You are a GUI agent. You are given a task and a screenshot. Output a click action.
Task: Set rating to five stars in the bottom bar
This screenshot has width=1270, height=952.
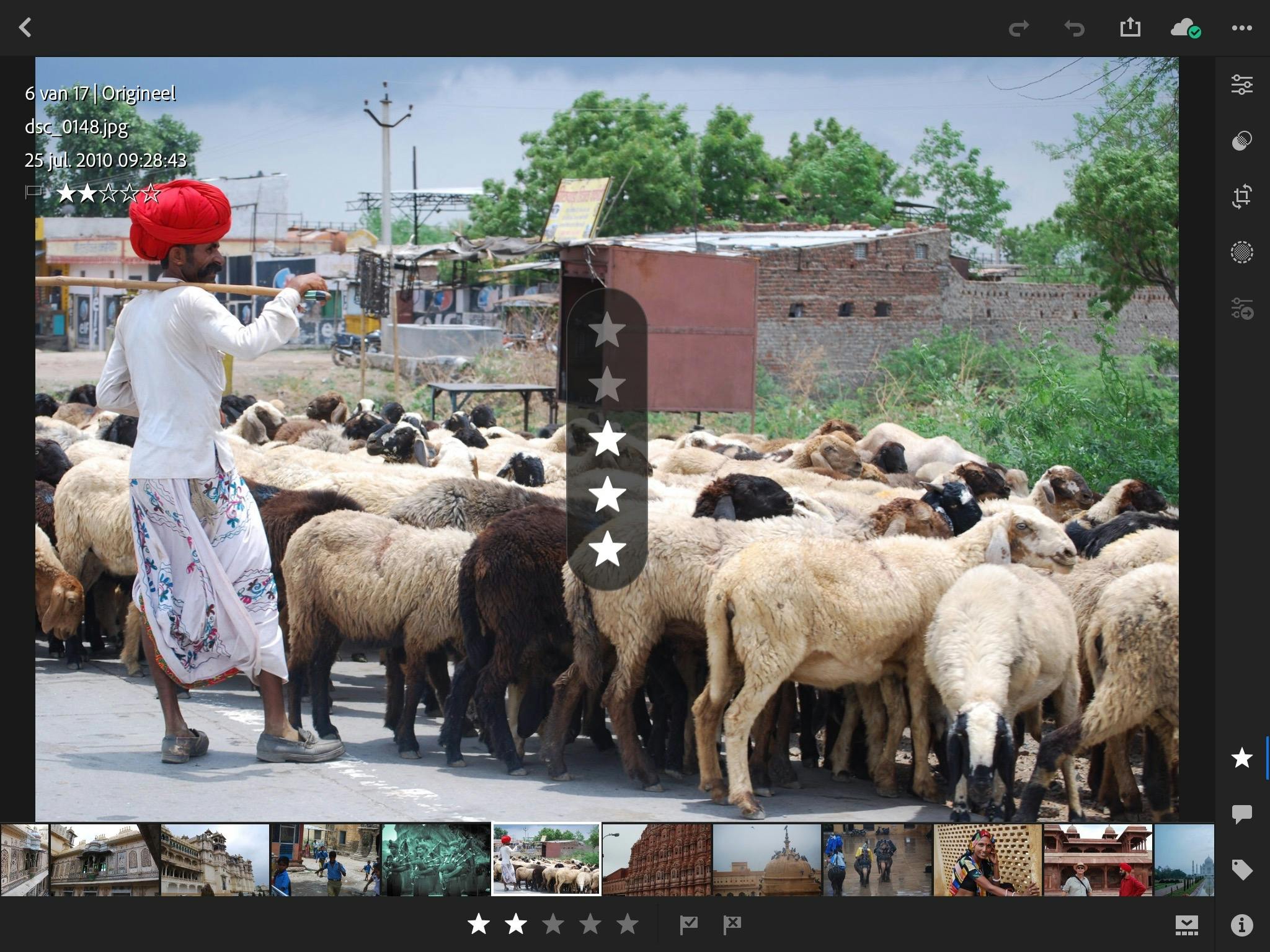click(627, 925)
